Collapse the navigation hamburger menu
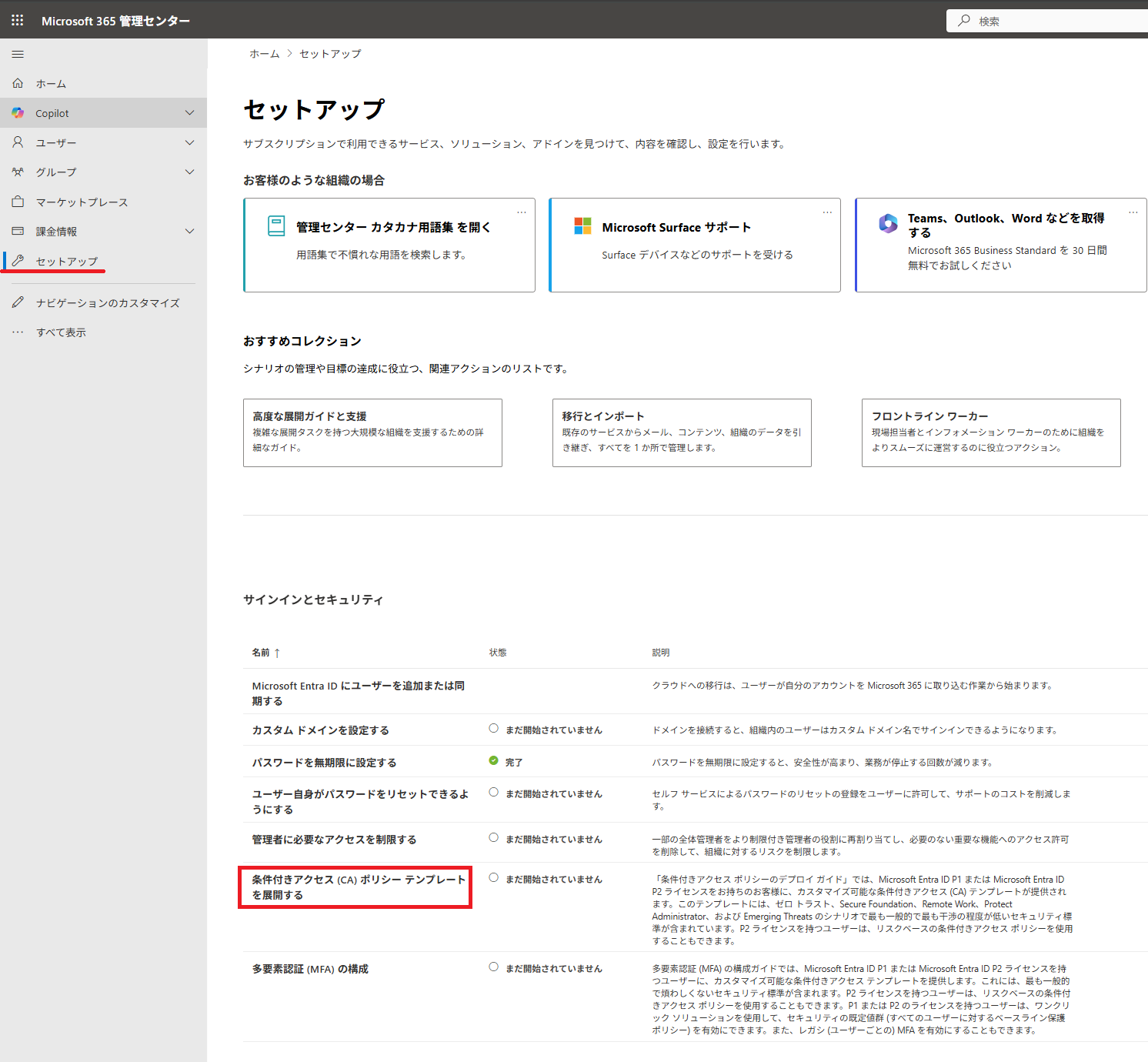Viewport: 1148px width, 1062px height. coord(18,54)
